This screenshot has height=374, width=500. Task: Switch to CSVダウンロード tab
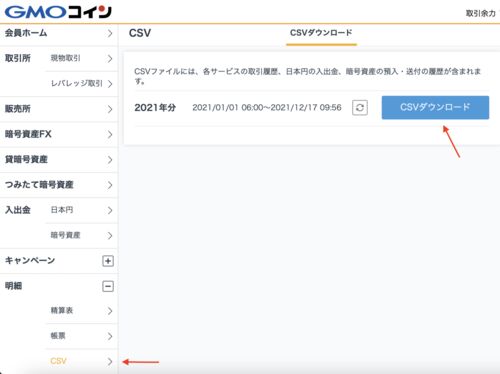[321, 33]
